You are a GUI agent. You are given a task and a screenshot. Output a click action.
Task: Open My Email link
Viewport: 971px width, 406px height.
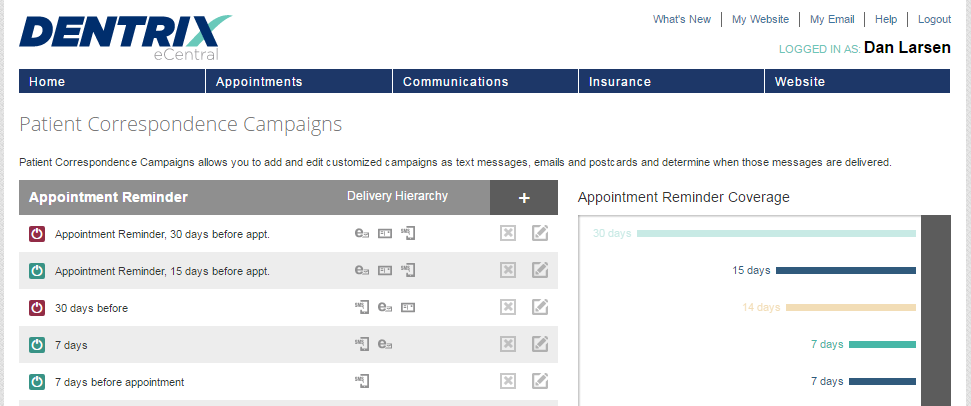point(832,19)
